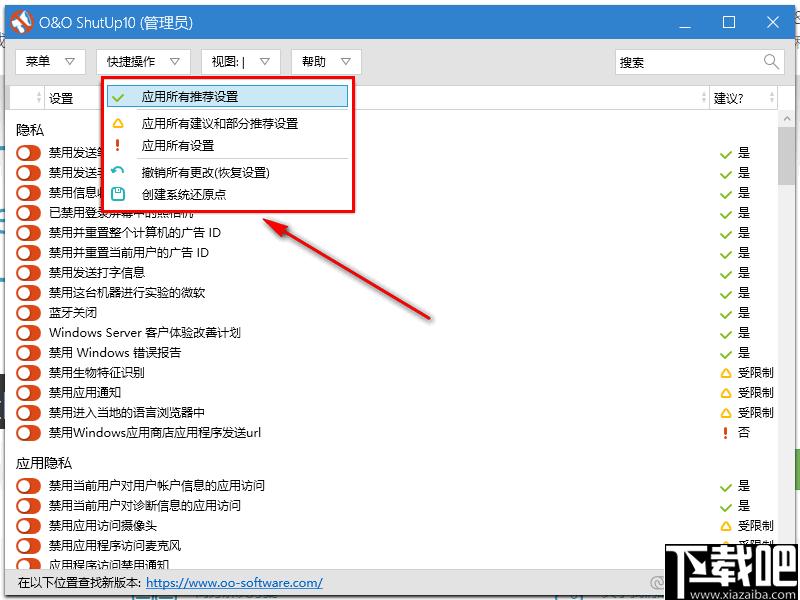Select 应用所有建议和部分推荐设置 menu entry
This screenshot has height=600, width=800.
pyautogui.click(x=228, y=123)
